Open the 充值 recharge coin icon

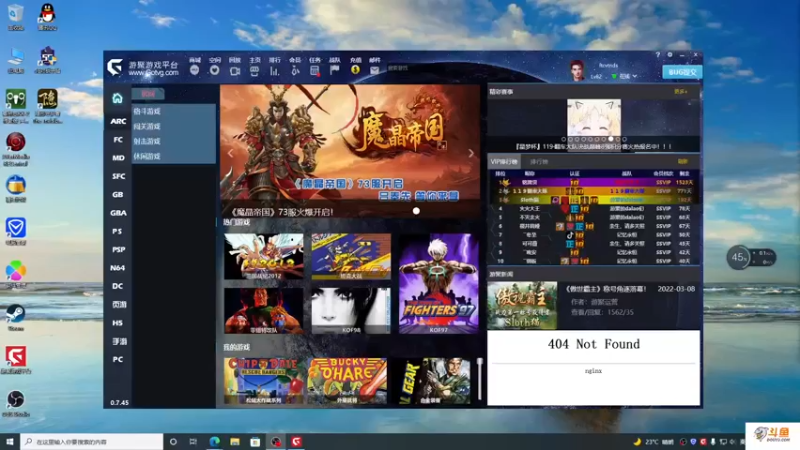pyautogui.click(x=355, y=70)
